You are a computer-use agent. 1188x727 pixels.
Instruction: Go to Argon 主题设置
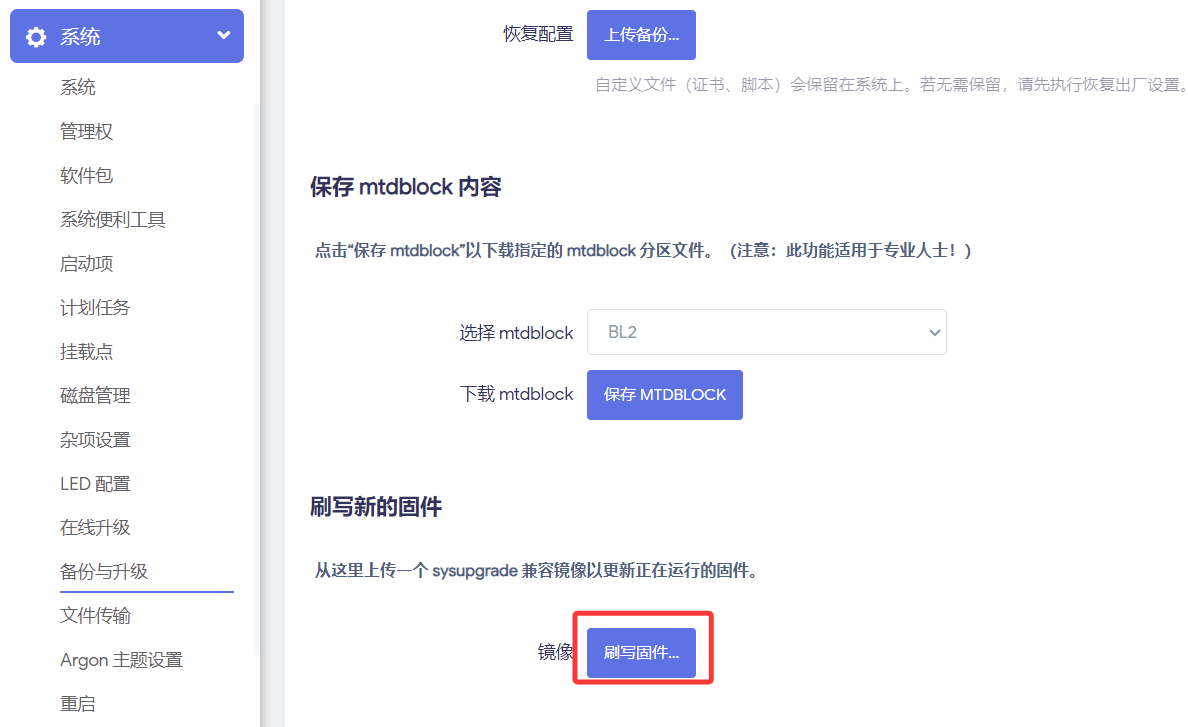point(121,660)
